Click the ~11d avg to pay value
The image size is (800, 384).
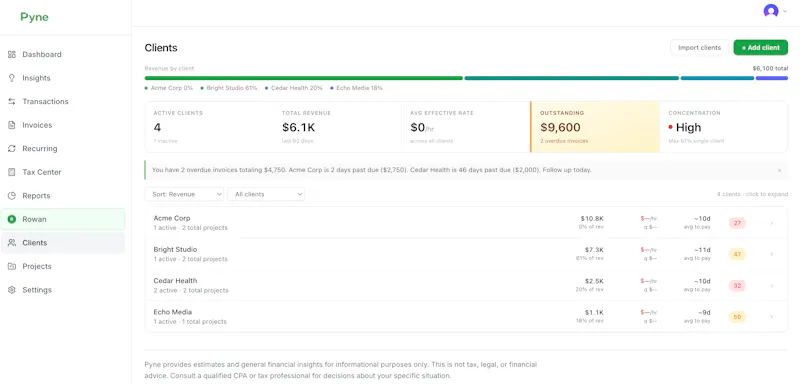pyautogui.click(x=702, y=250)
